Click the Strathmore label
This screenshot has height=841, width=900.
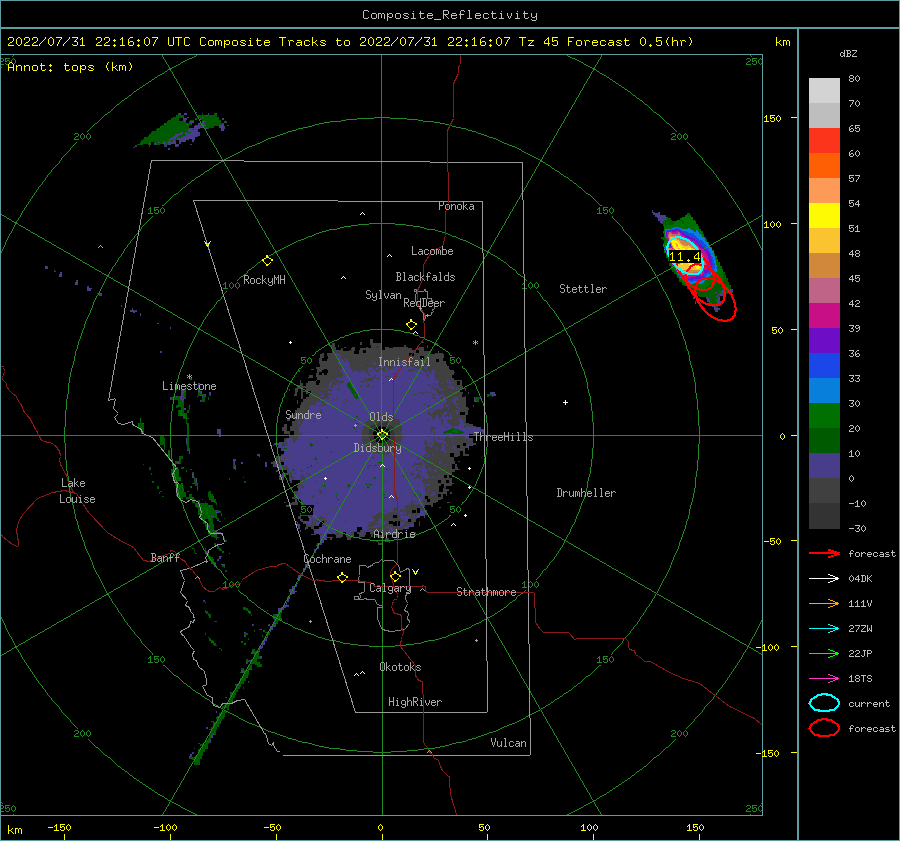[486, 592]
